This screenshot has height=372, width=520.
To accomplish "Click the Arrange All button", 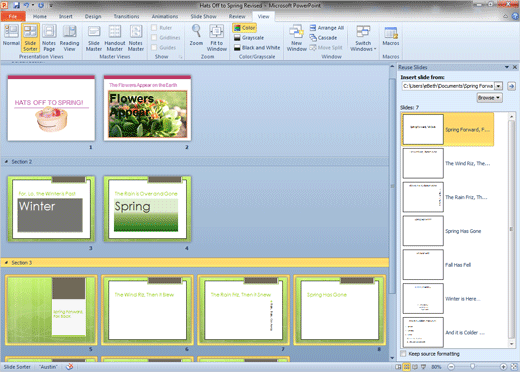I will tap(327, 28).
